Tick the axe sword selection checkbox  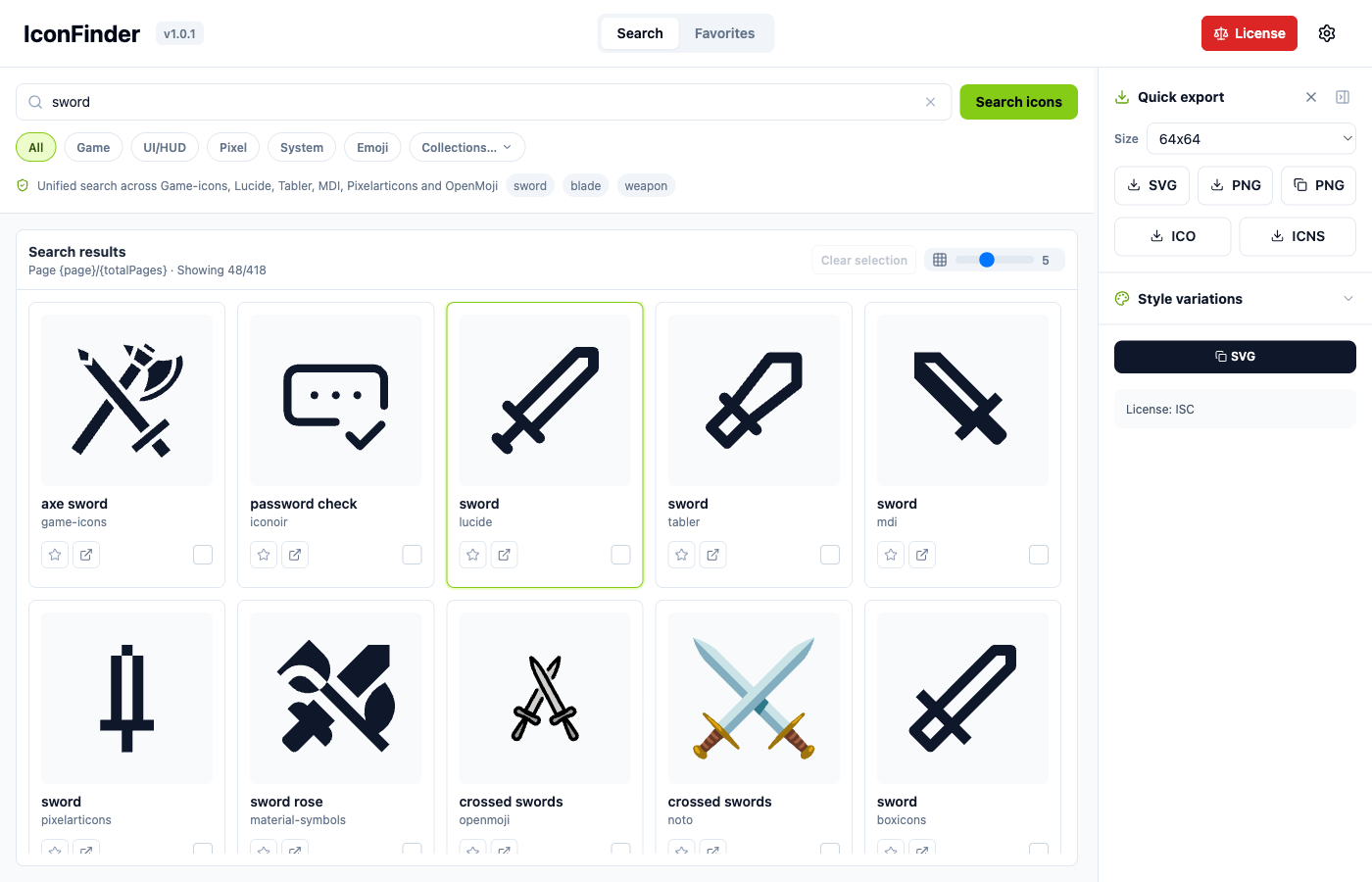click(x=203, y=555)
